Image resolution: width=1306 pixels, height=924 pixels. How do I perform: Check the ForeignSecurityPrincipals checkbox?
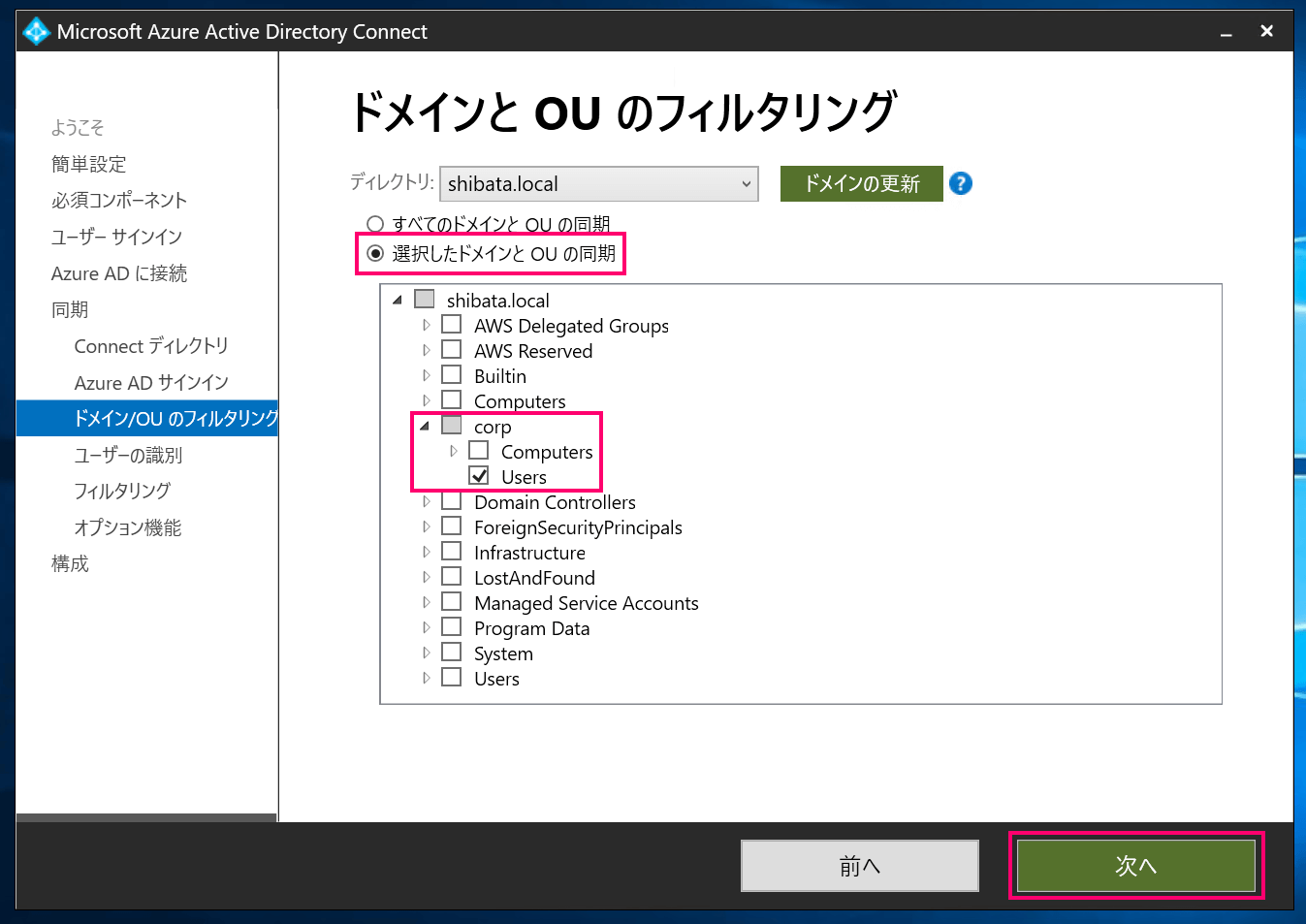click(x=451, y=526)
